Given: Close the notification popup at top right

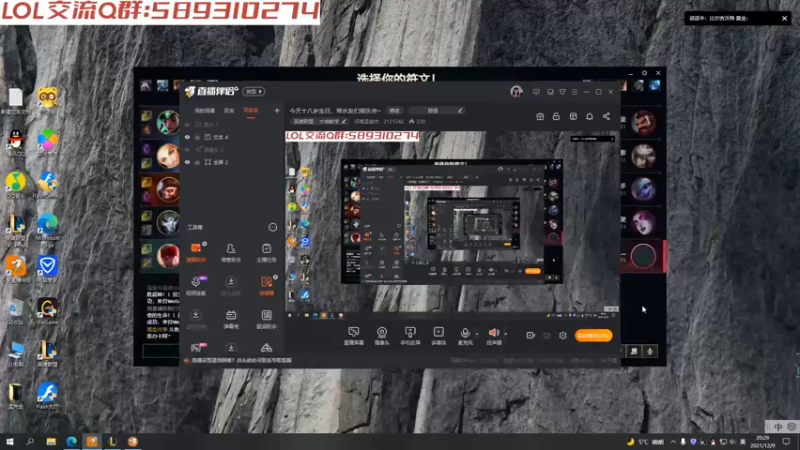Looking at the screenshot, I should [784, 18].
